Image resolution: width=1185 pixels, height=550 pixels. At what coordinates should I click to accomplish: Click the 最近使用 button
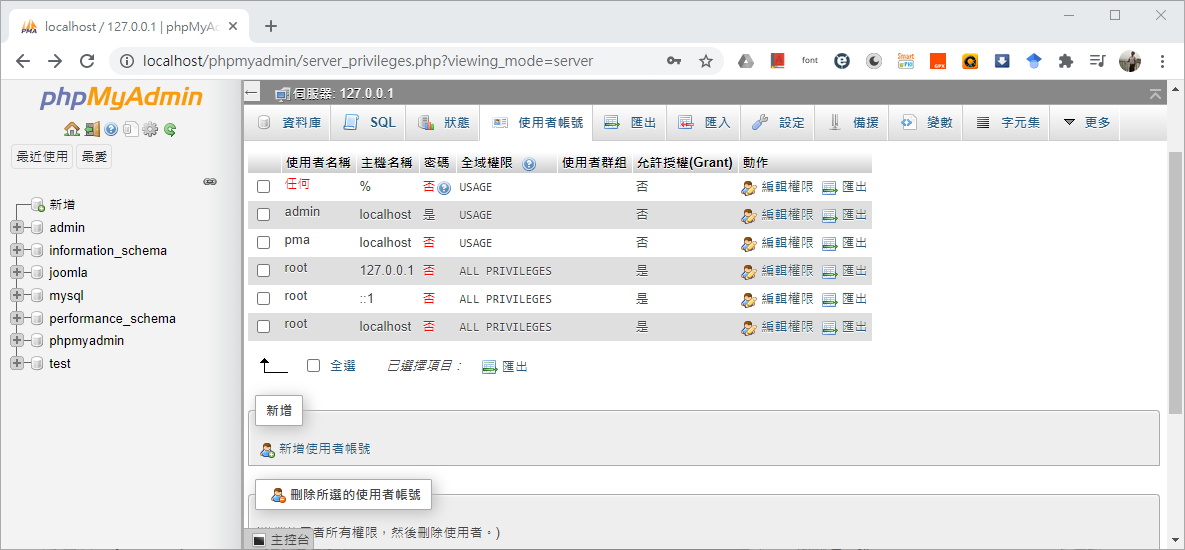click(x=42, y=156)
